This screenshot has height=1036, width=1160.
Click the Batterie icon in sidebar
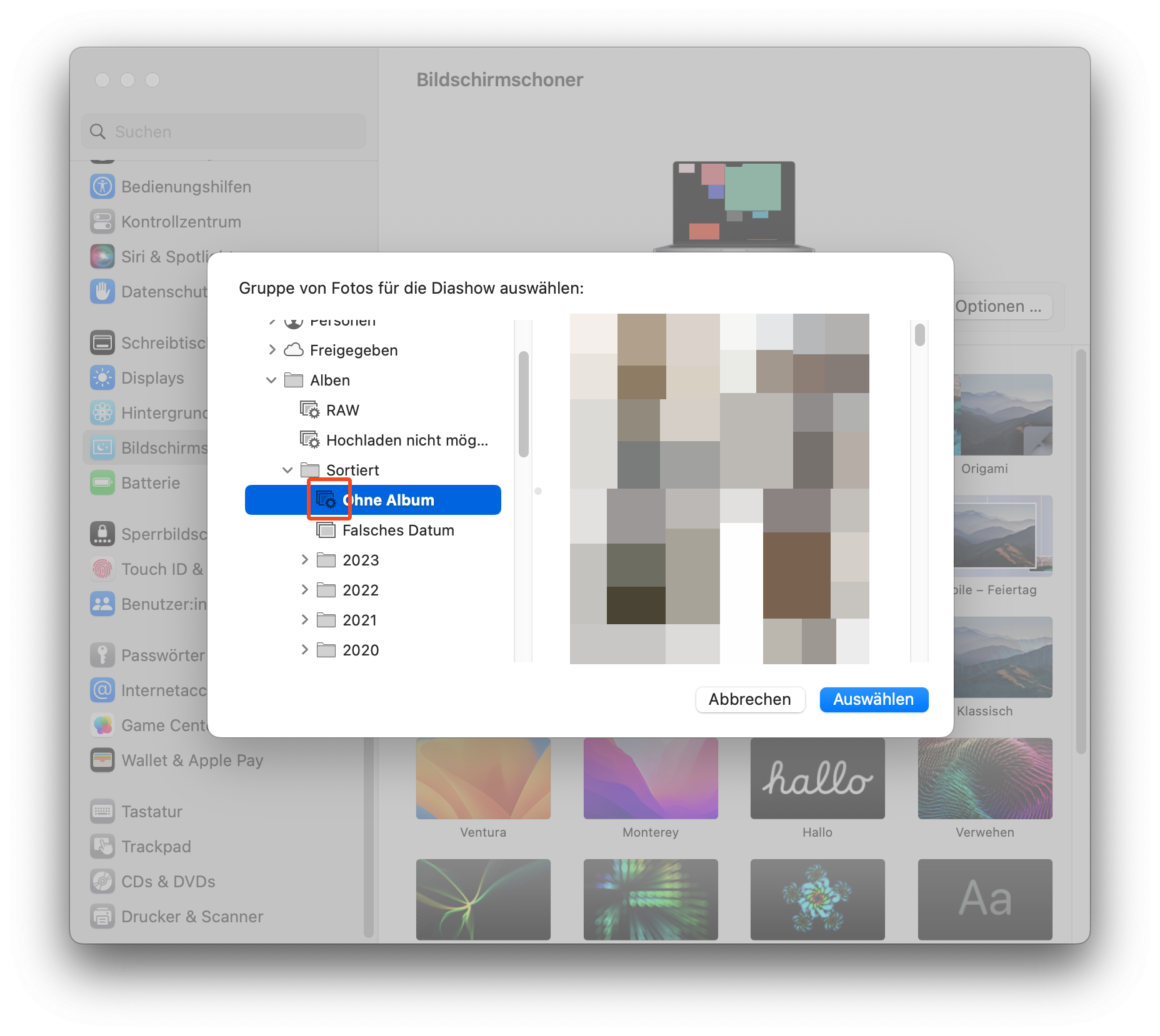[x=102, y=482]
